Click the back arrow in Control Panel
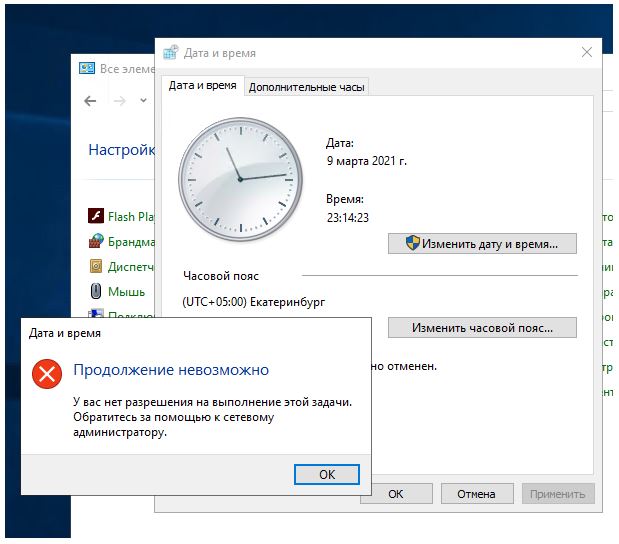The image size is (619, 544). [91, 101]
